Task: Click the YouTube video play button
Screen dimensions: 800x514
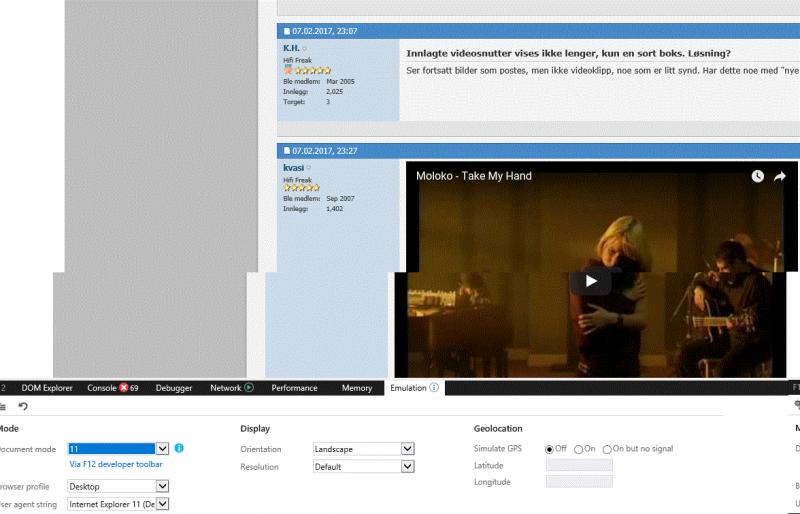Action: tap(590, 281)
